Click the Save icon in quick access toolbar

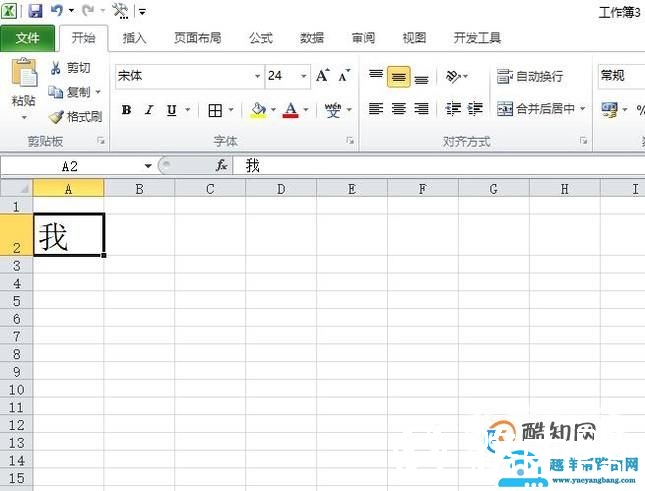tap(35, 11)
